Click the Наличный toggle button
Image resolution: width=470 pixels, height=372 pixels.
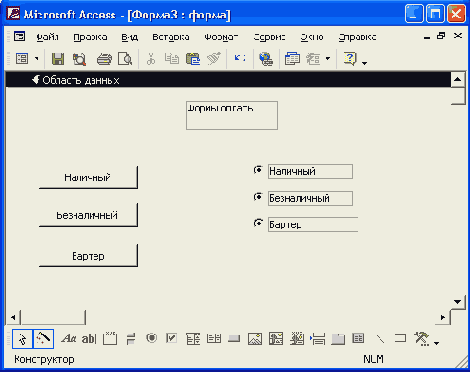88,177
